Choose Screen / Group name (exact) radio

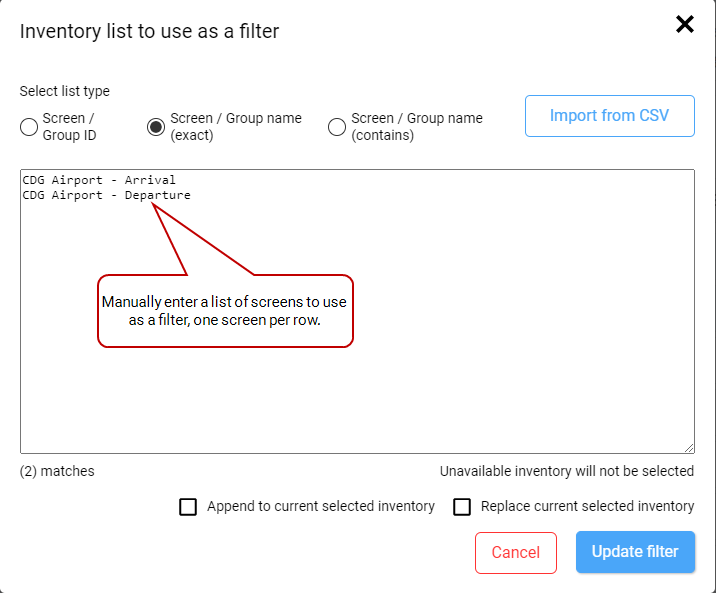155,127
